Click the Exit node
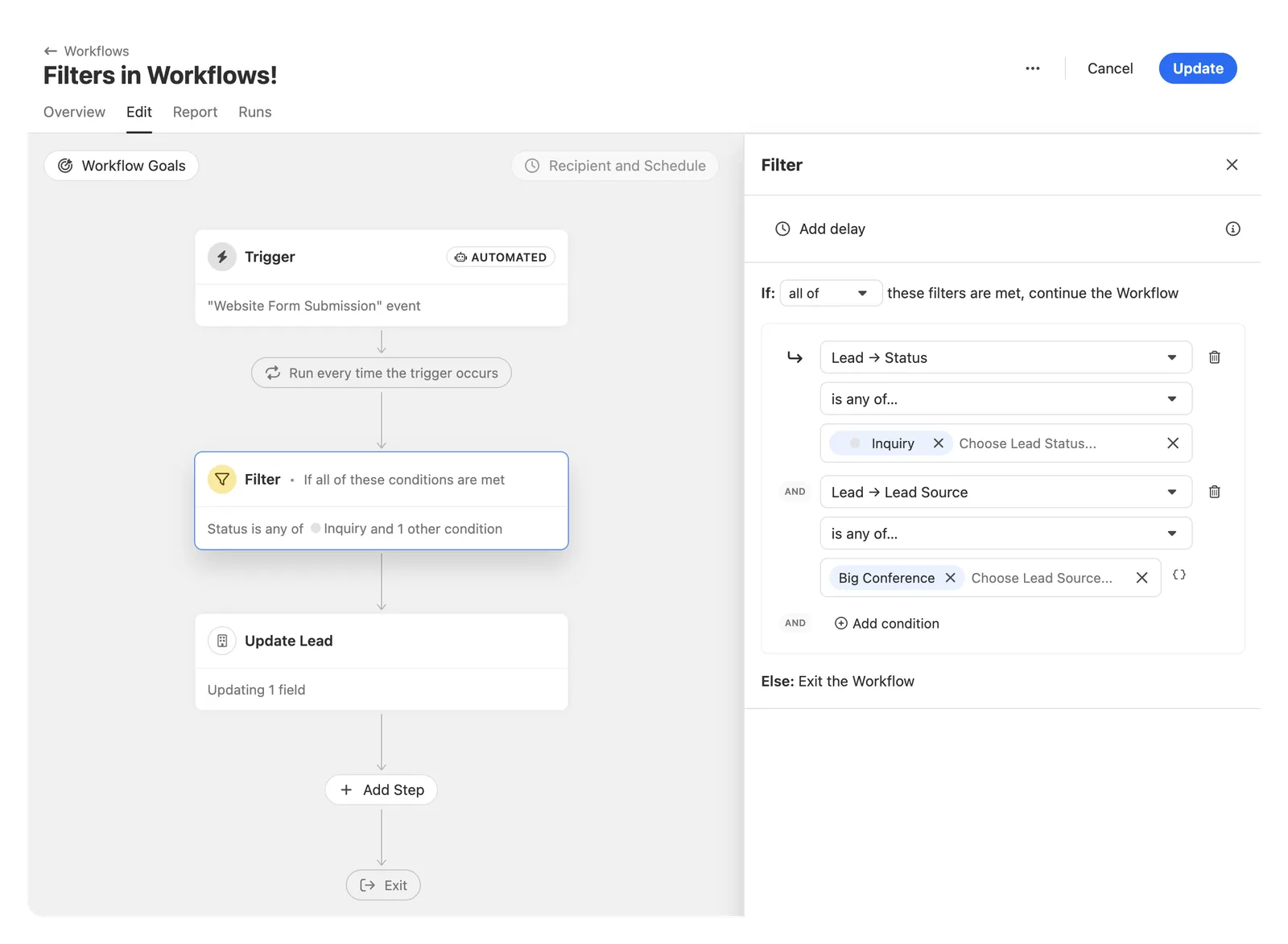 [383, 885]
